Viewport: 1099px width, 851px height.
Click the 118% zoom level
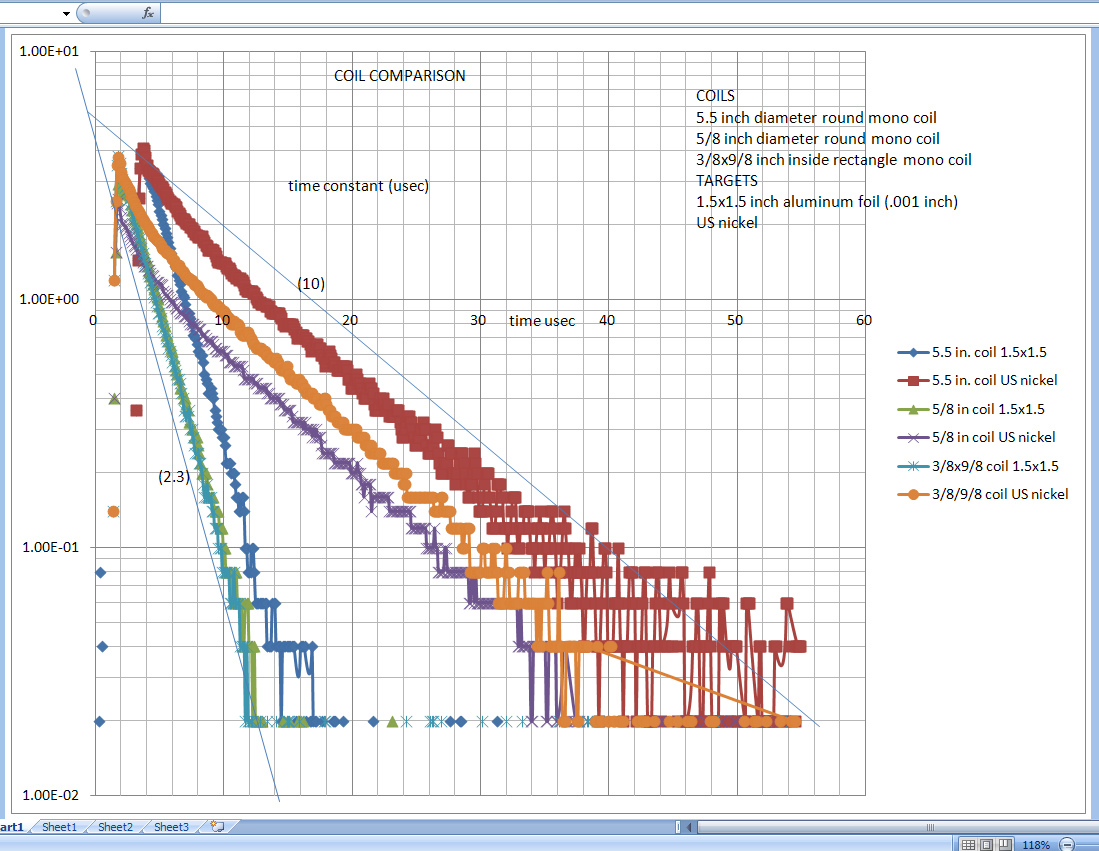[1036, 845]
